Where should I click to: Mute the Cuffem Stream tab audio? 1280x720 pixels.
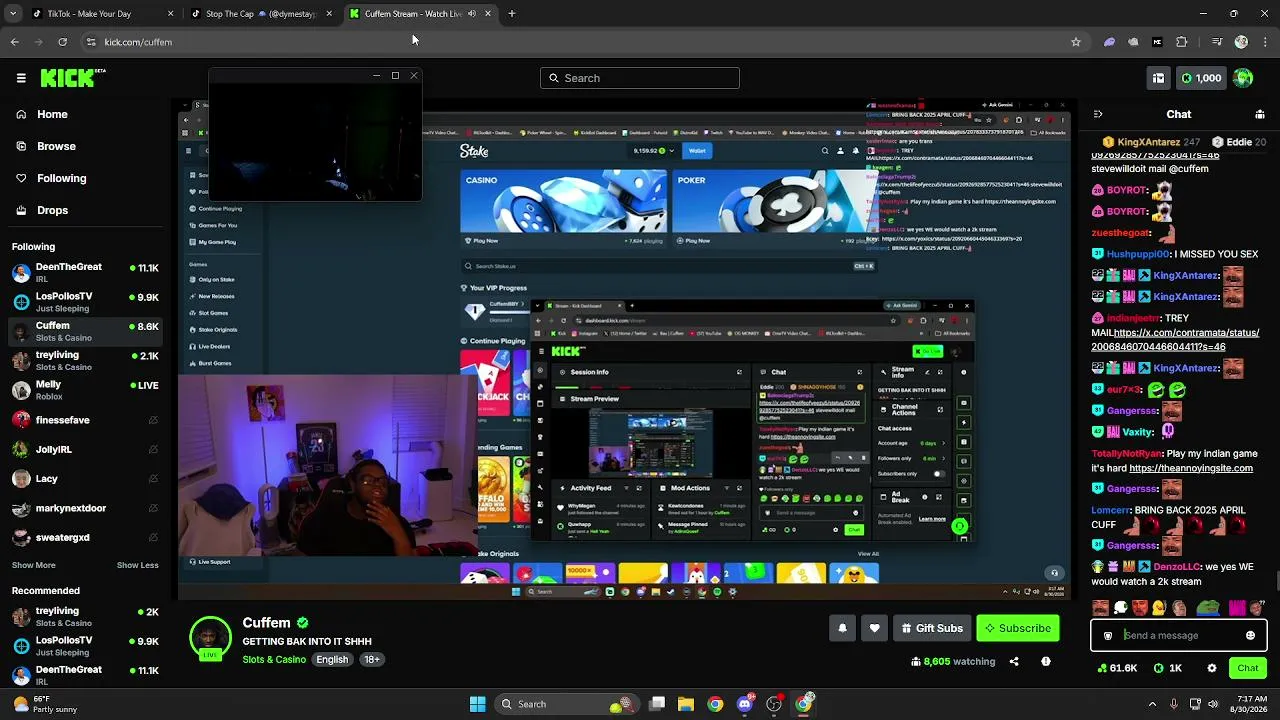[x=472, y=14]
